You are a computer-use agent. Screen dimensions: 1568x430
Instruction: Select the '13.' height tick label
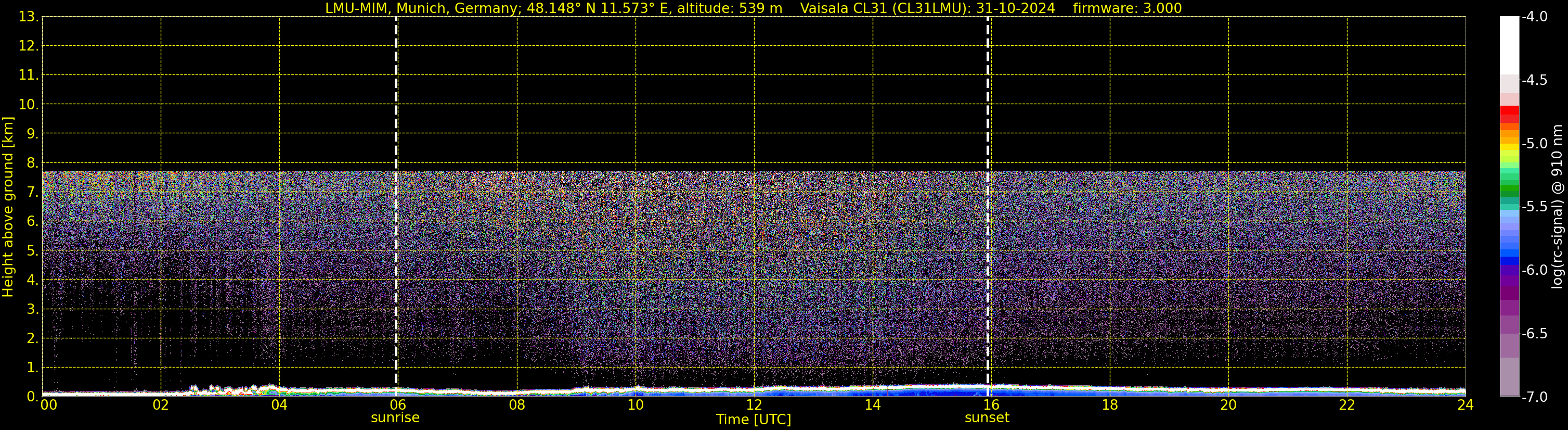(28, 17)
